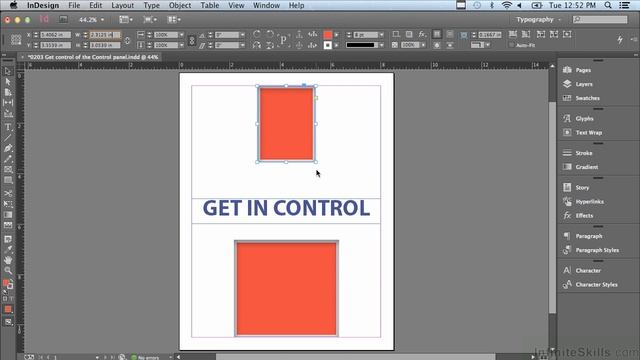Select the Eyedropper tool

coord(8,250)
